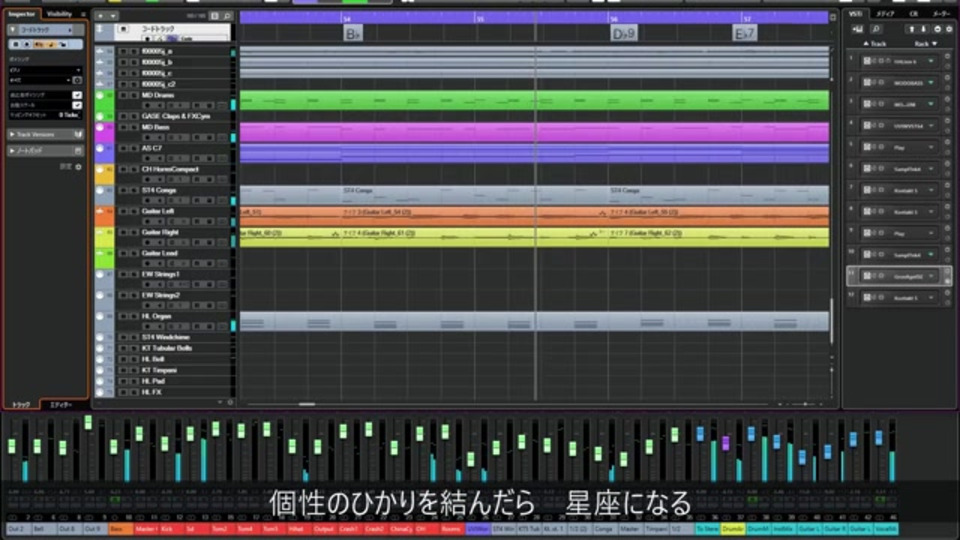Solo the Guitar Left track
The height and width of the screenshot is (540, 960).
coord(133,211)
